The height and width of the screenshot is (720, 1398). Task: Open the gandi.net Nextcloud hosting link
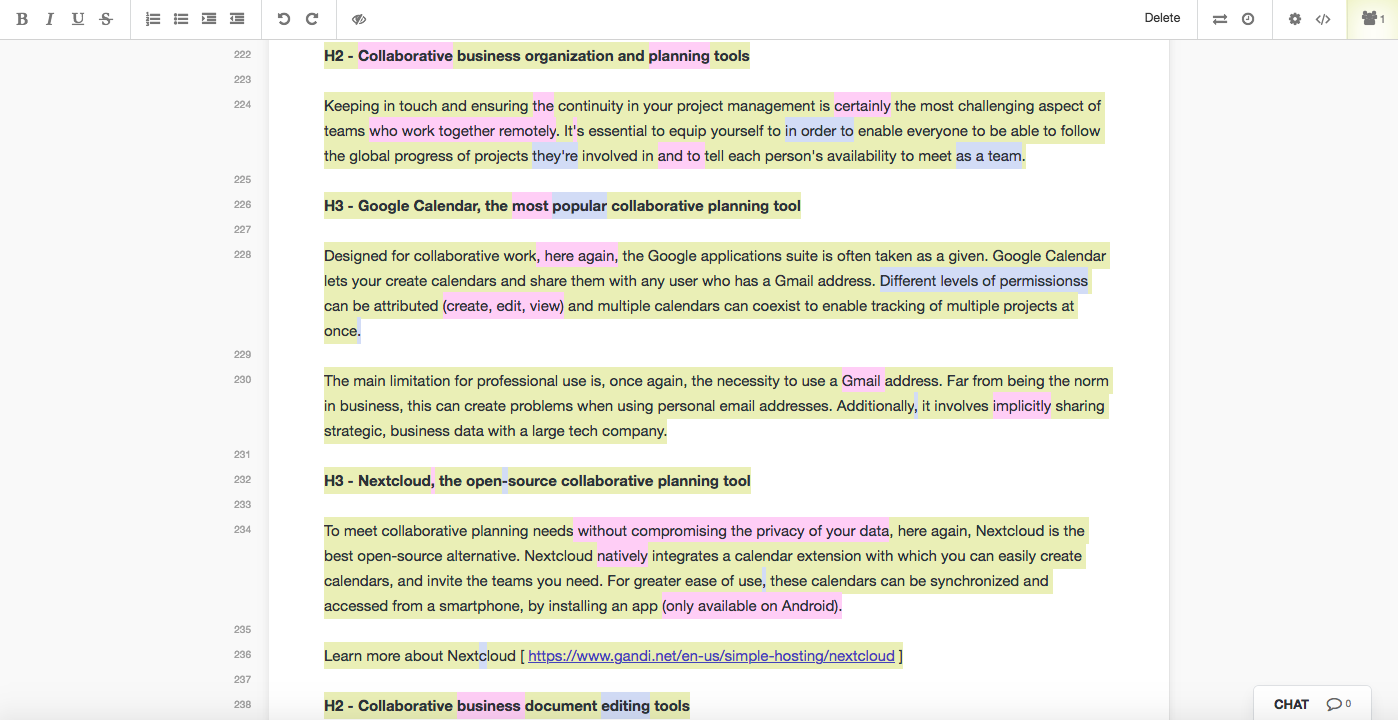711,656
